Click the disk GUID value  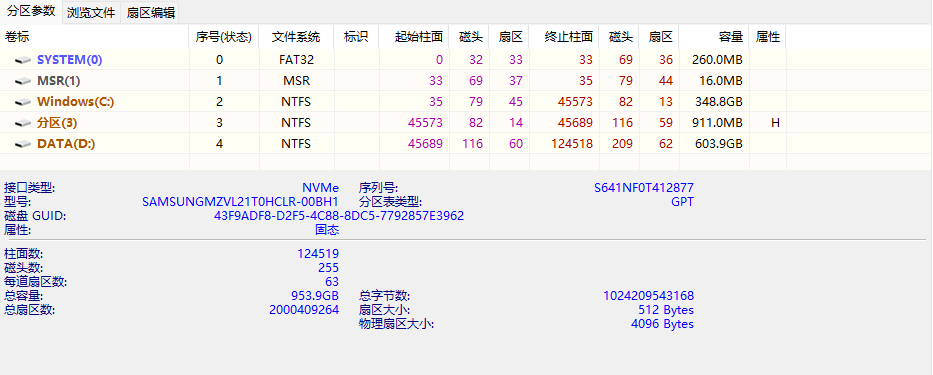339,215
